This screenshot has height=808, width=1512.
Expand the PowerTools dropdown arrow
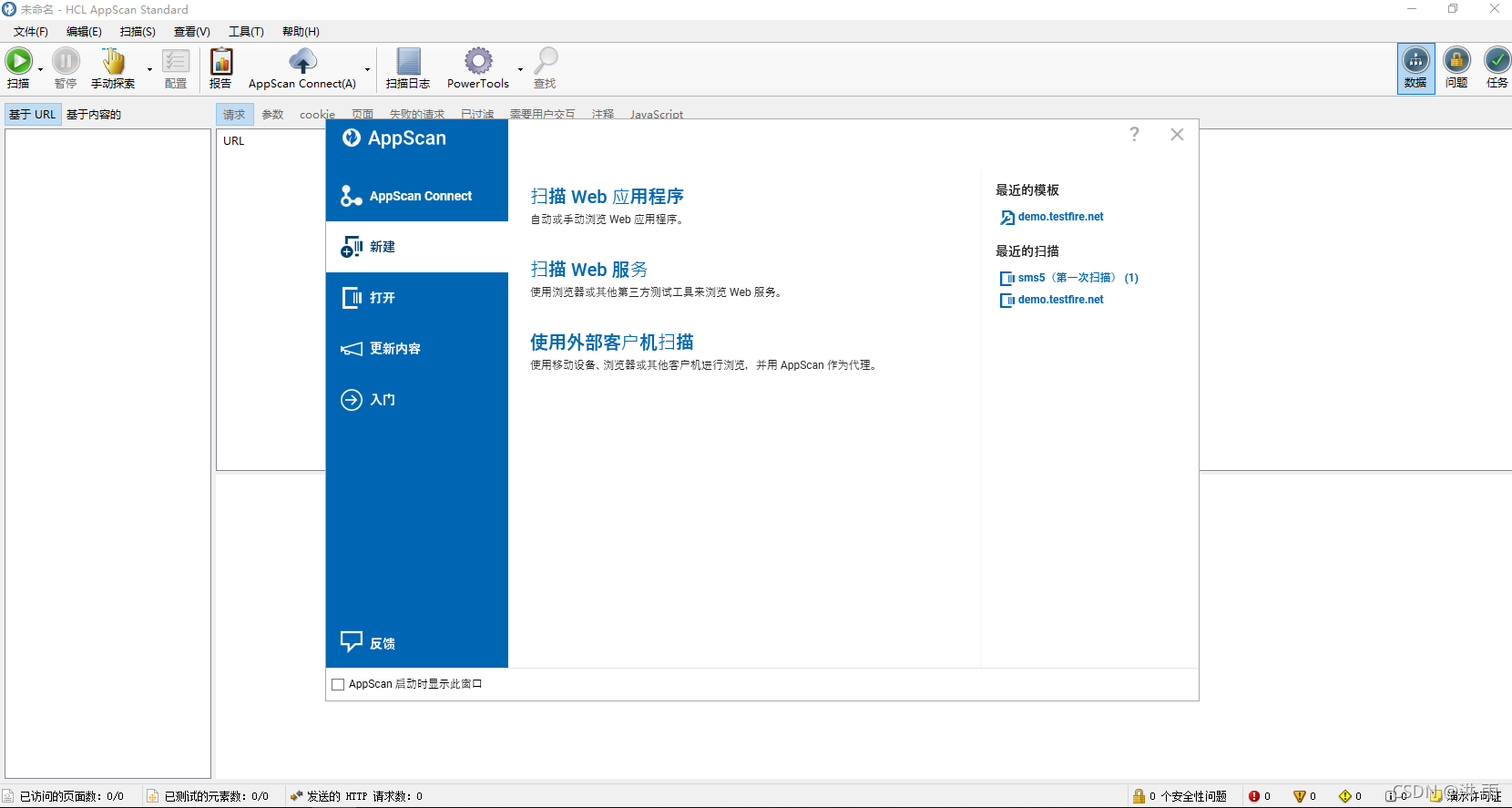point(521,69)
